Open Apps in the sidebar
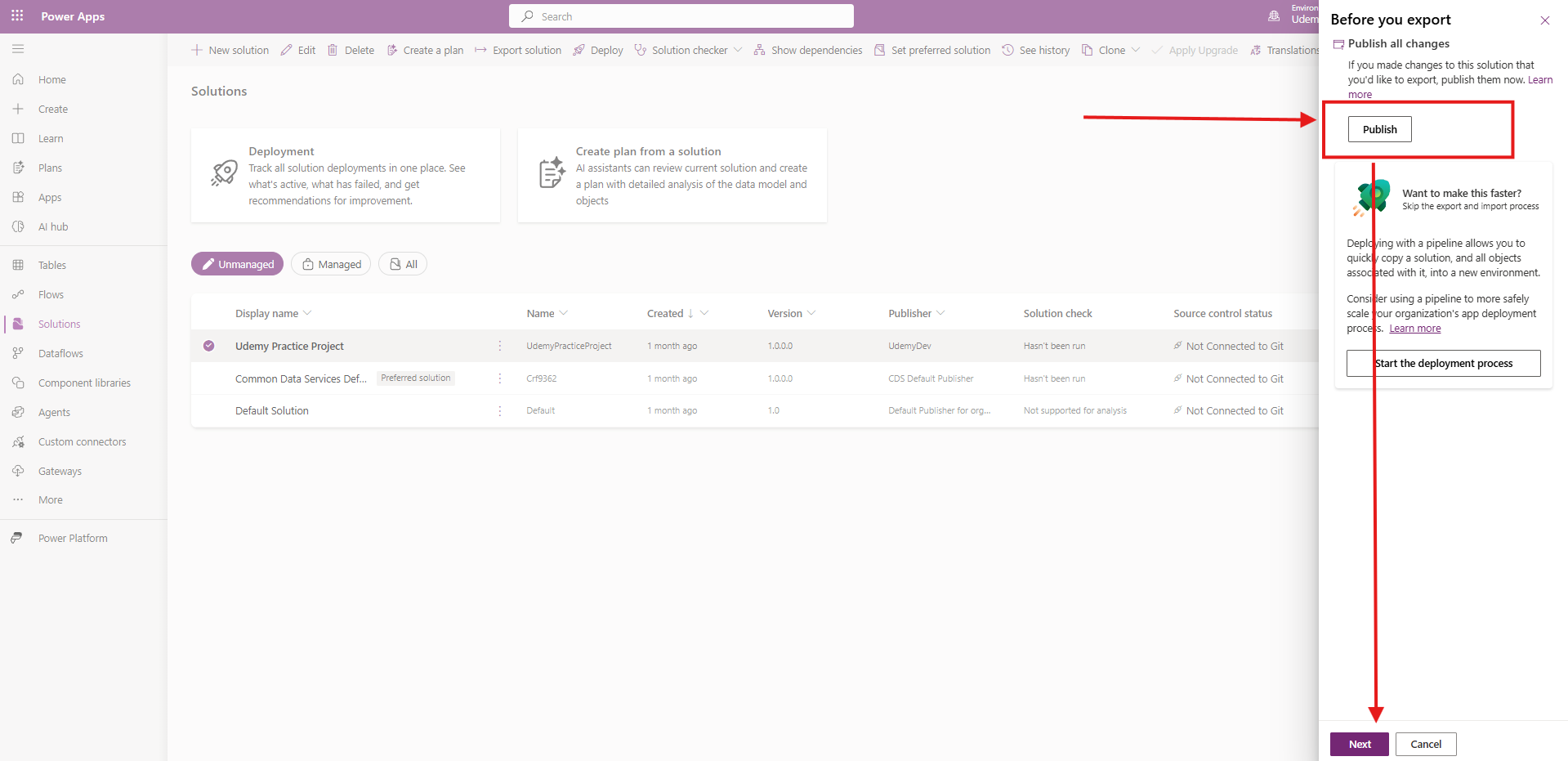The height and width of the screenshot is (761, 1568). [50, 197]
